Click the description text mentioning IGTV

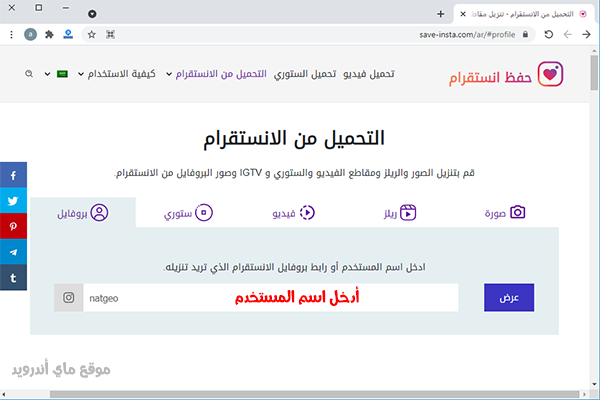pos(294,173)
